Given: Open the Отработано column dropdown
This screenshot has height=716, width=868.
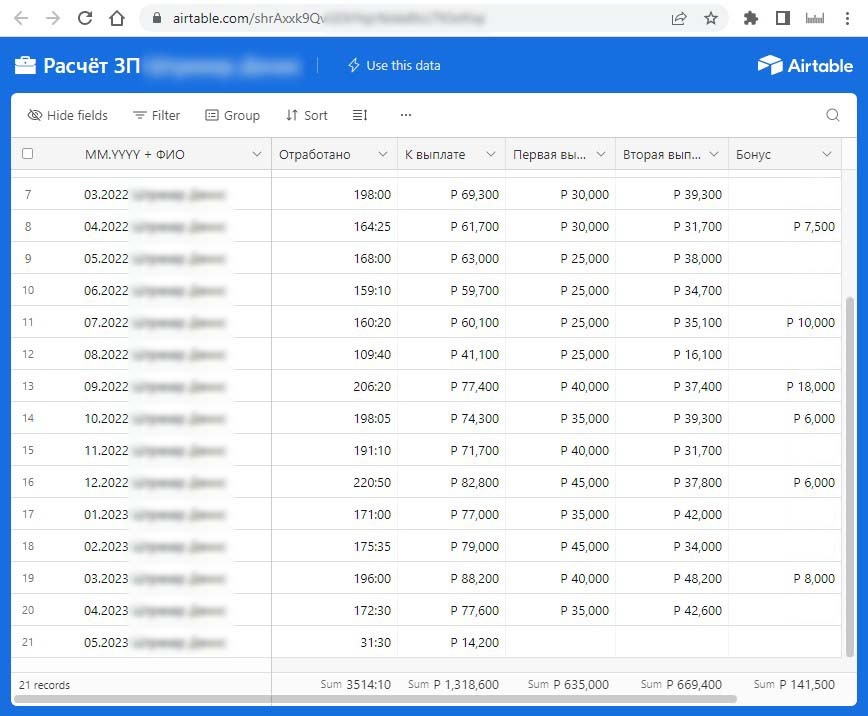Looking at the screenshot, I should (384, 153).
